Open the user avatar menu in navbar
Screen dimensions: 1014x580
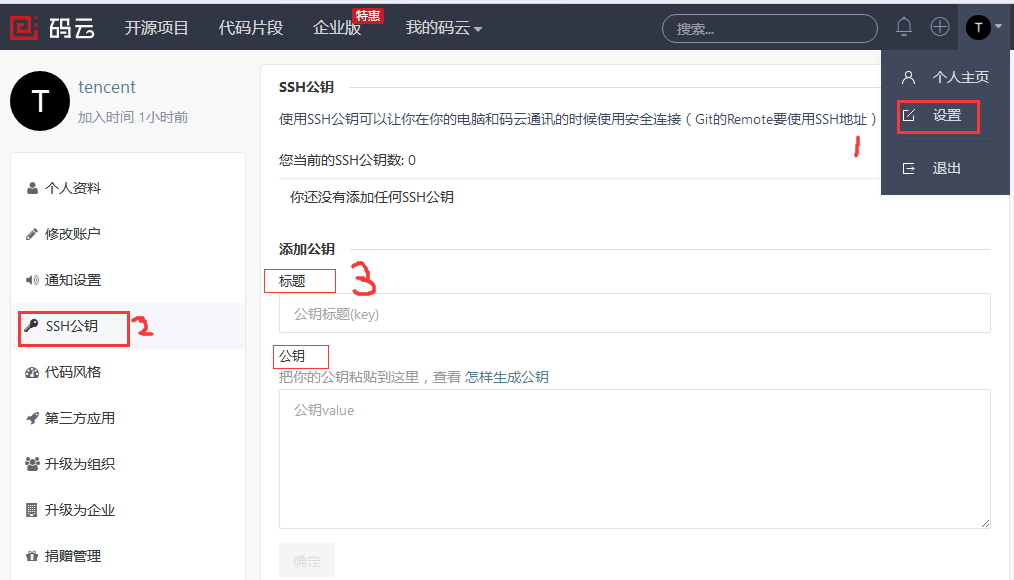(x=978, y=27)
